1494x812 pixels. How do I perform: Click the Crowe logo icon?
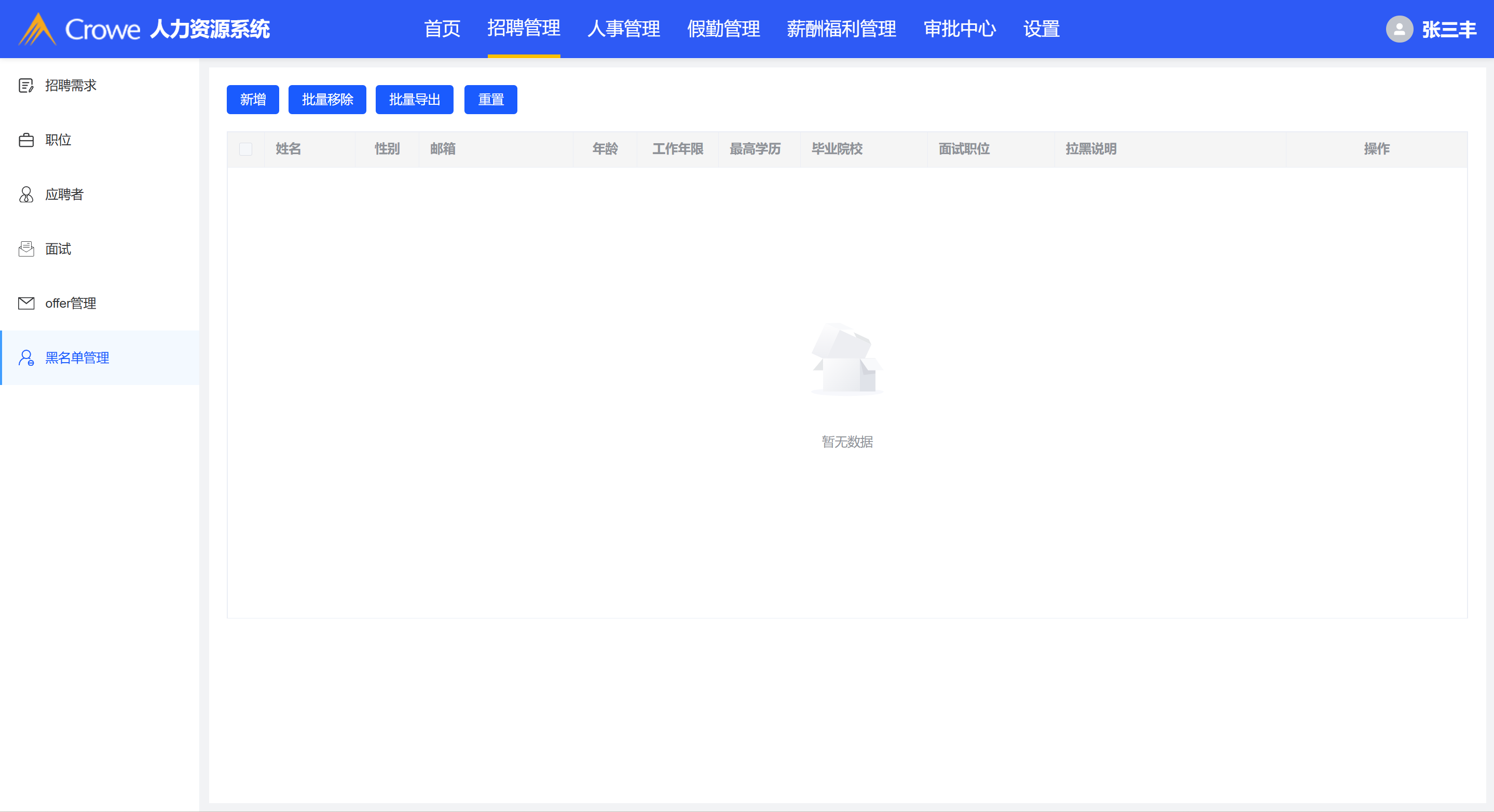pos(37,29)
